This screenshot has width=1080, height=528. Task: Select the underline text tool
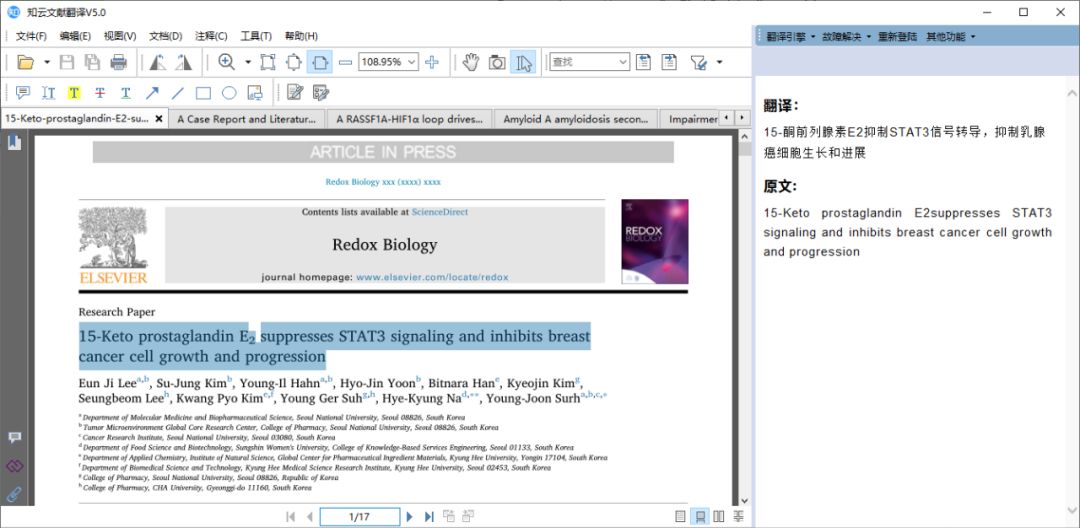125,93
